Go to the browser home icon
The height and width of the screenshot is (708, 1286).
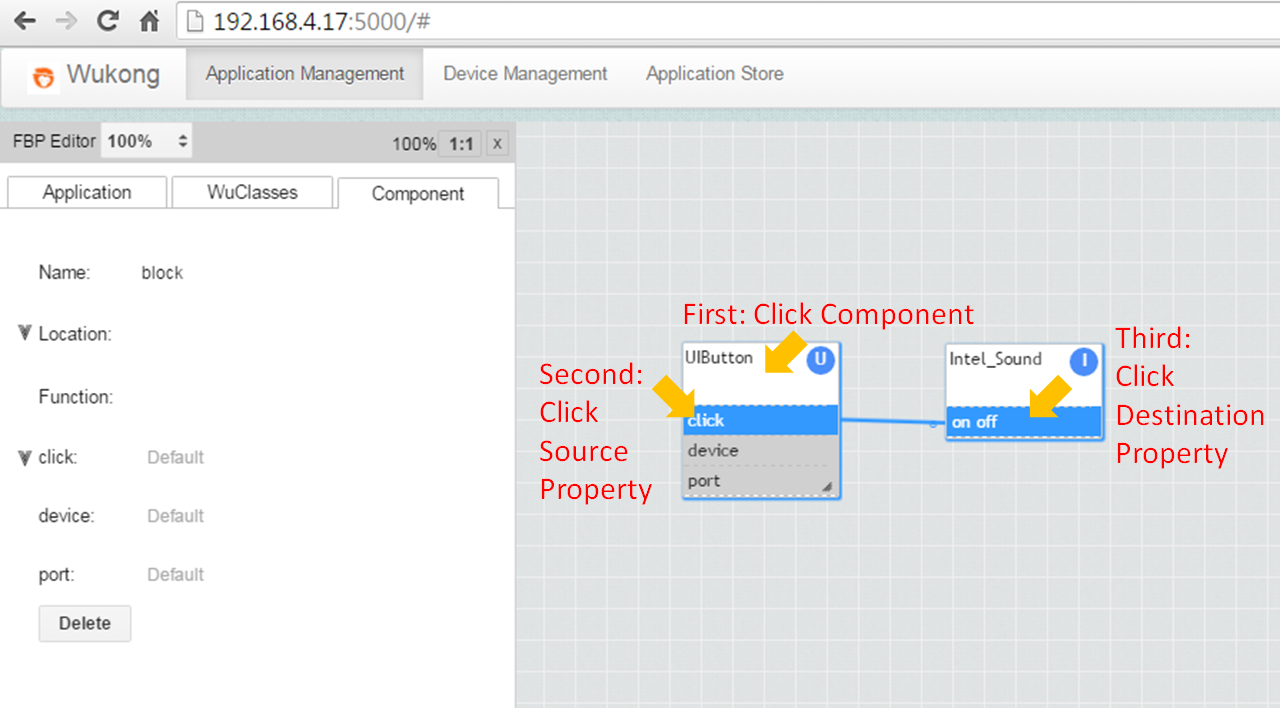point(149,20)
